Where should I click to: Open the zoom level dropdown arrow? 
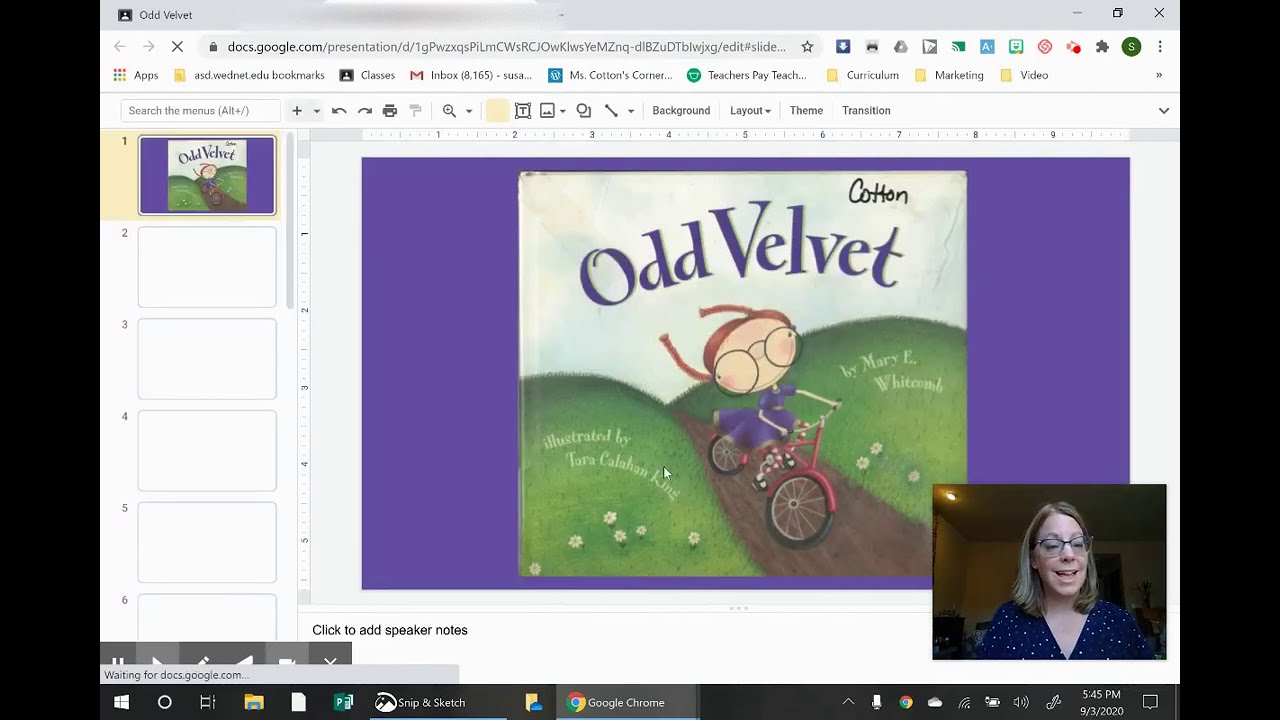[x=469, y=111]
